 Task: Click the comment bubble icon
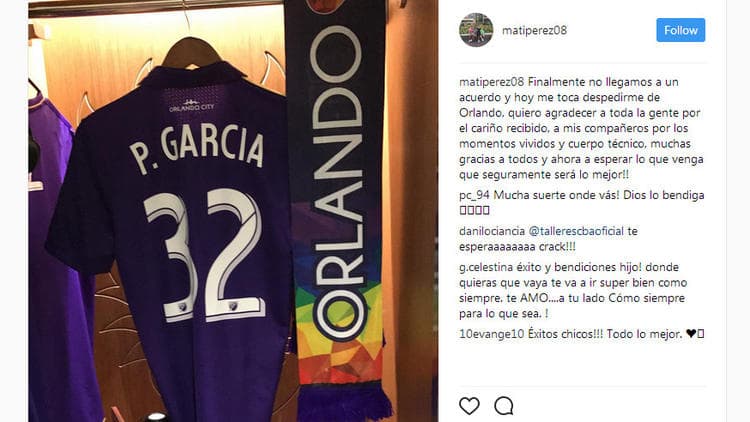click(504, 406)
